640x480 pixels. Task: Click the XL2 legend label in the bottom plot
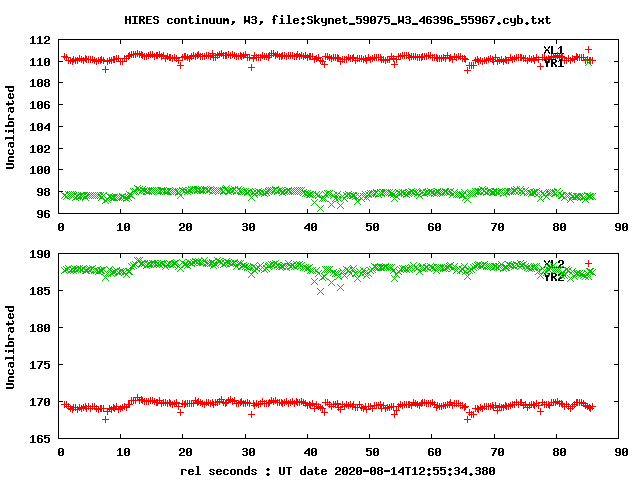[553, 264]
